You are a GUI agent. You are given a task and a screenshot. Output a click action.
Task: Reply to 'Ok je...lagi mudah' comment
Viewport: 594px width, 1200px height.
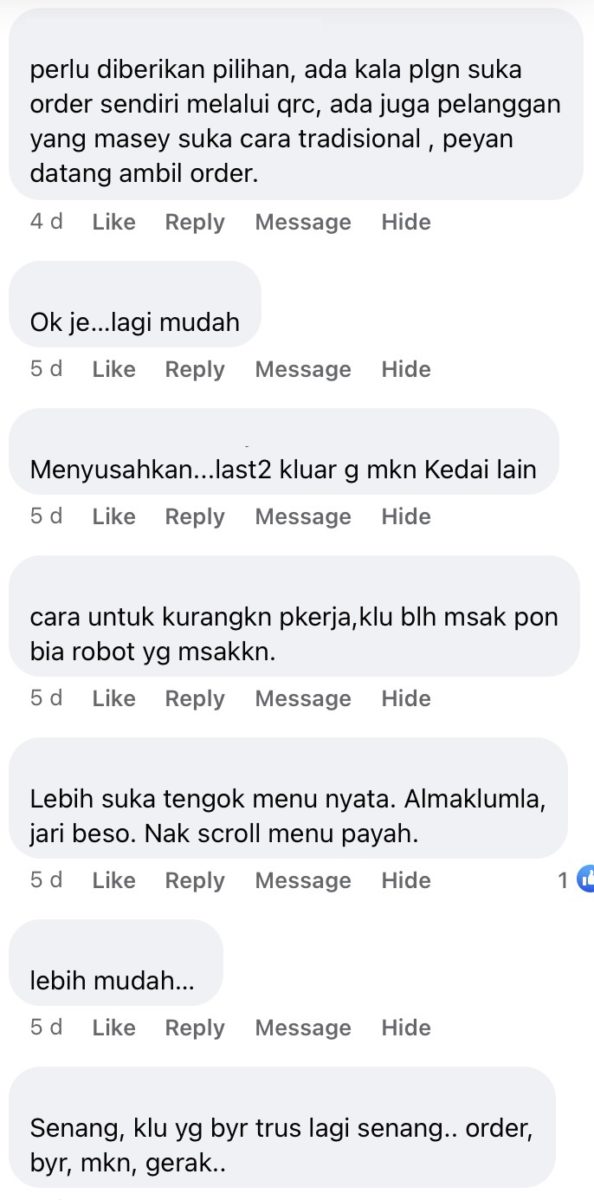tap(195, 369)
